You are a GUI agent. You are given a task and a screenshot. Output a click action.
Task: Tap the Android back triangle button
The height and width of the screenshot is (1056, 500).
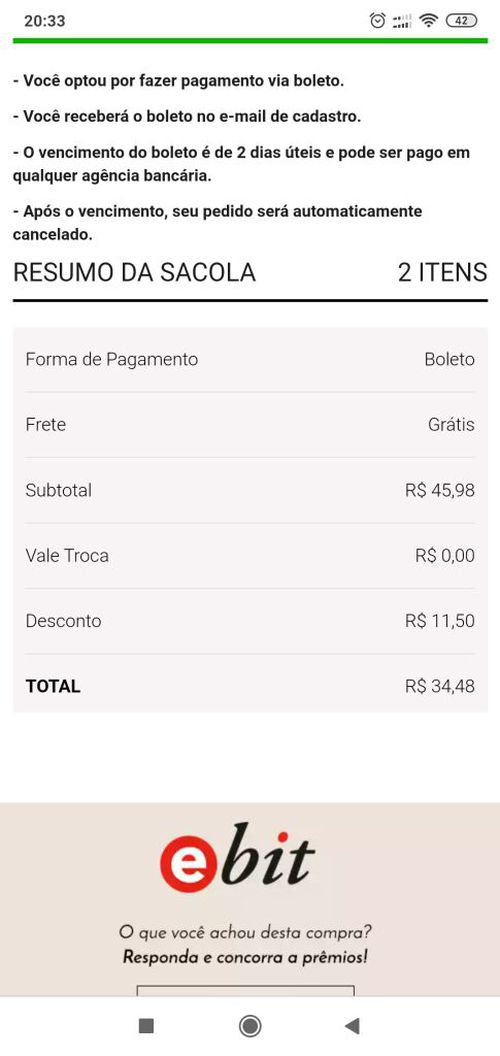352,1026
